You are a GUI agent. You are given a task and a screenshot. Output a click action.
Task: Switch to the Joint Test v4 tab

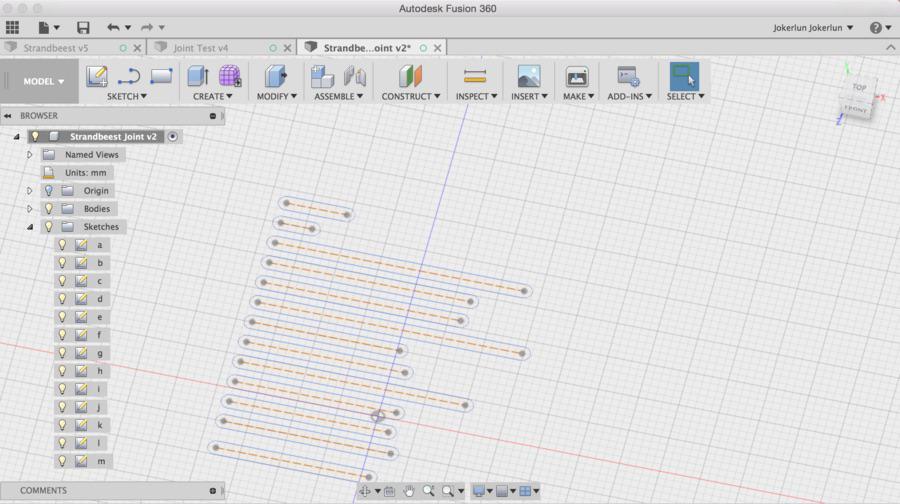[x=200, y=48]
